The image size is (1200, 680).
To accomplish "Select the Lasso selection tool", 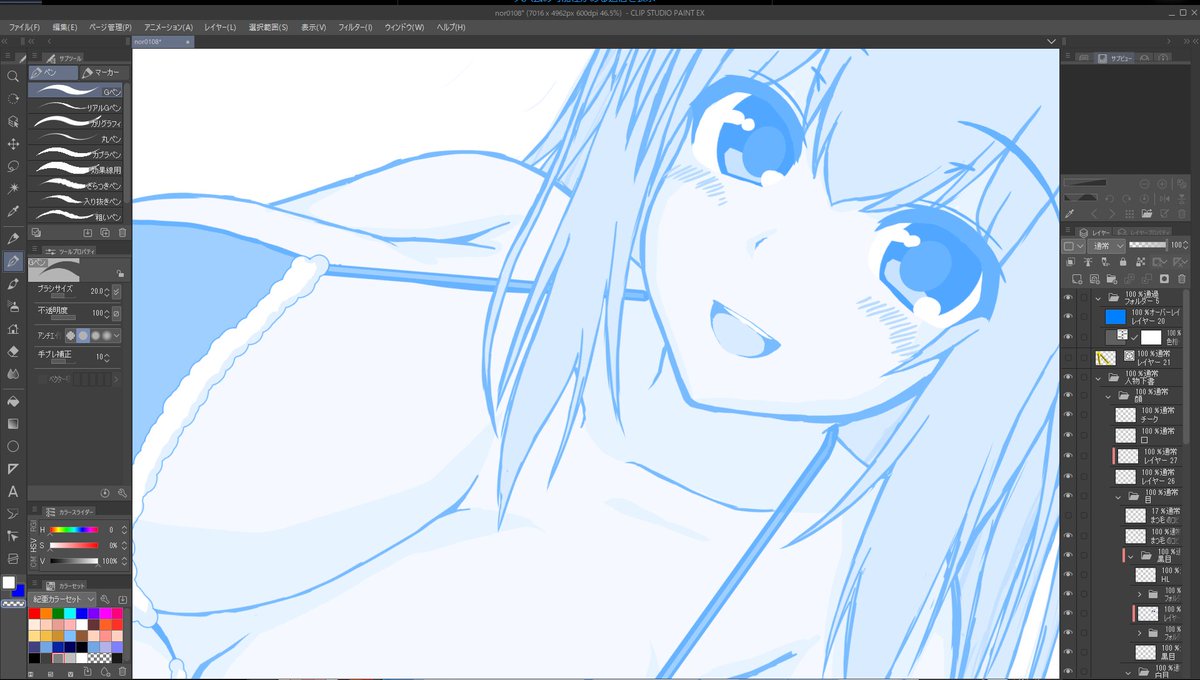I will click(x=13, y=166).
